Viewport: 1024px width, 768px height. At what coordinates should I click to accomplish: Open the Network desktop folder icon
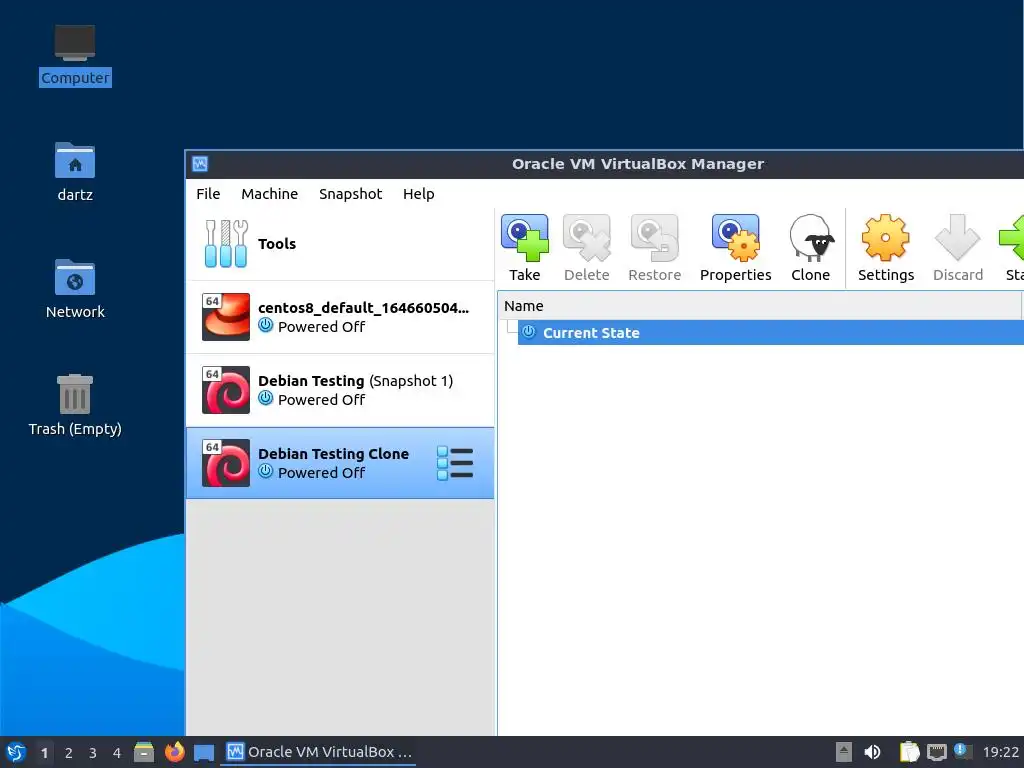pyautogui.click(x=74, y=277)
